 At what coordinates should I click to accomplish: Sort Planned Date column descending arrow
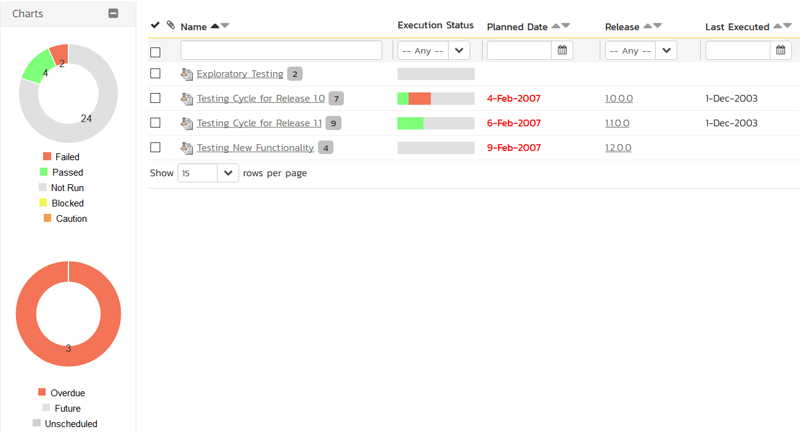click(567, 26)
